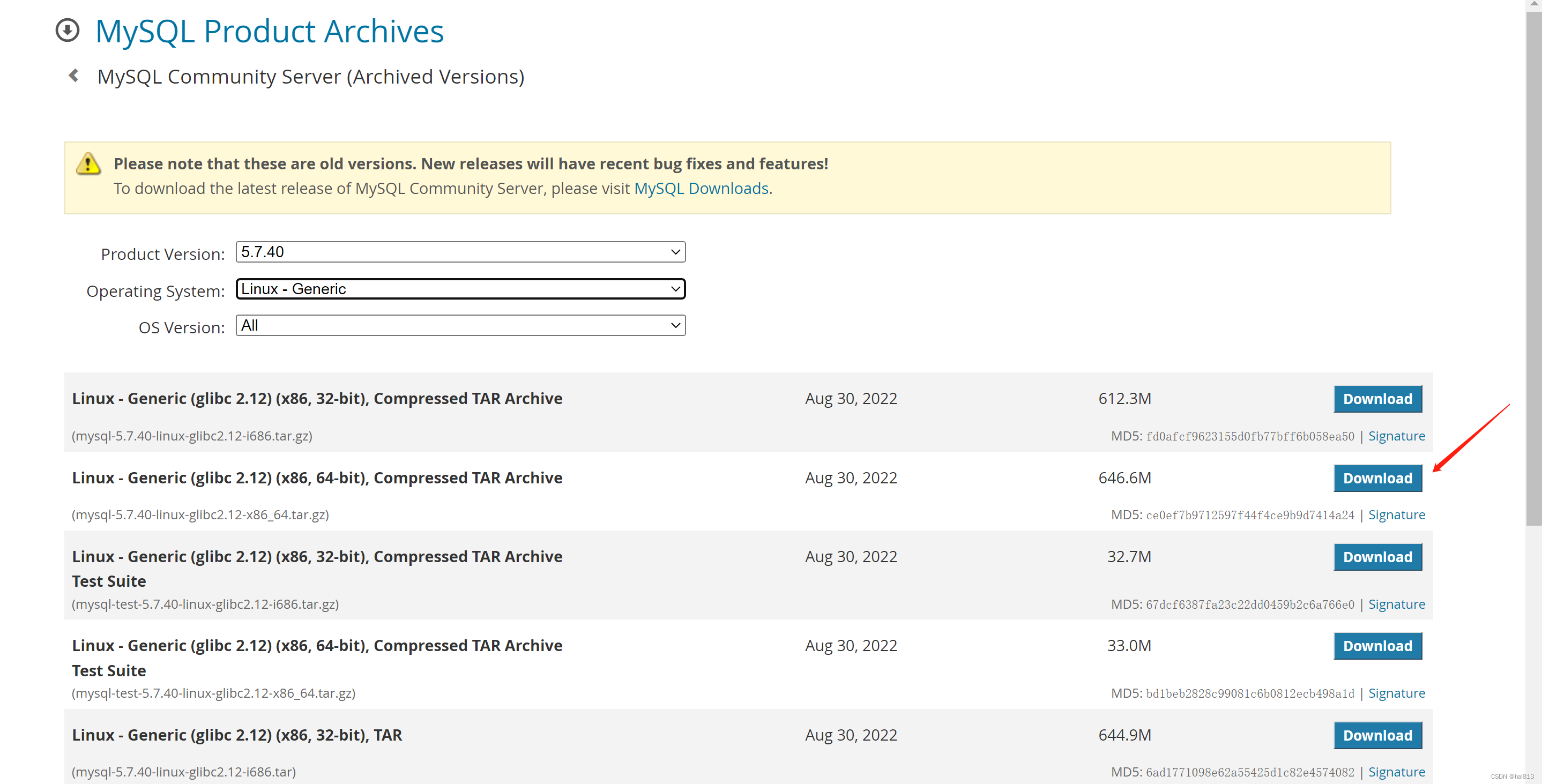Open Signature for mysql-5.7.40 i686.tar file
The width and height of the screenshot is (1542, 784).
pos(1396,772)
